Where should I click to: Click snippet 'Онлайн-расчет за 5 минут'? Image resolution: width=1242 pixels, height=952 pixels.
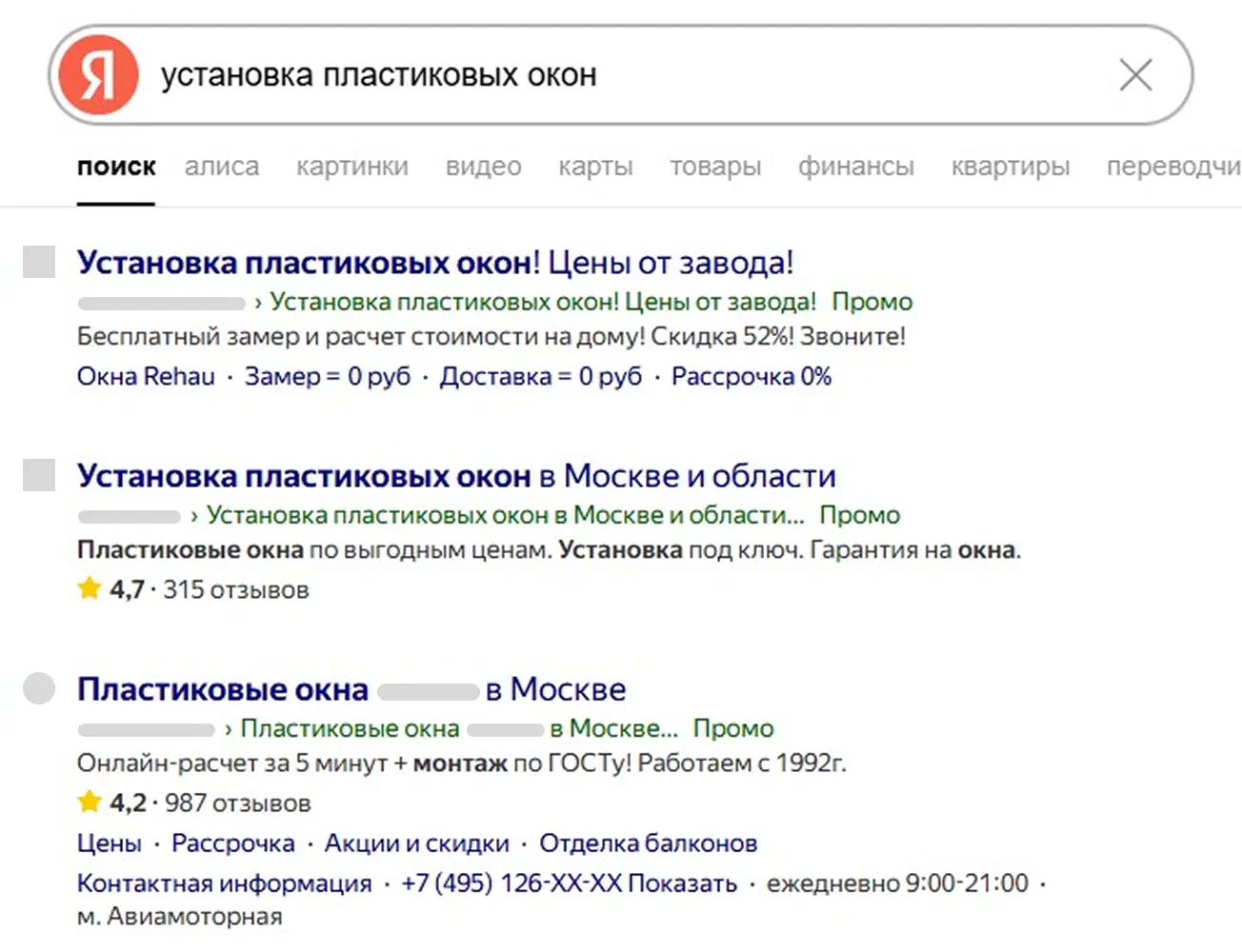click(x=231, y=763)
